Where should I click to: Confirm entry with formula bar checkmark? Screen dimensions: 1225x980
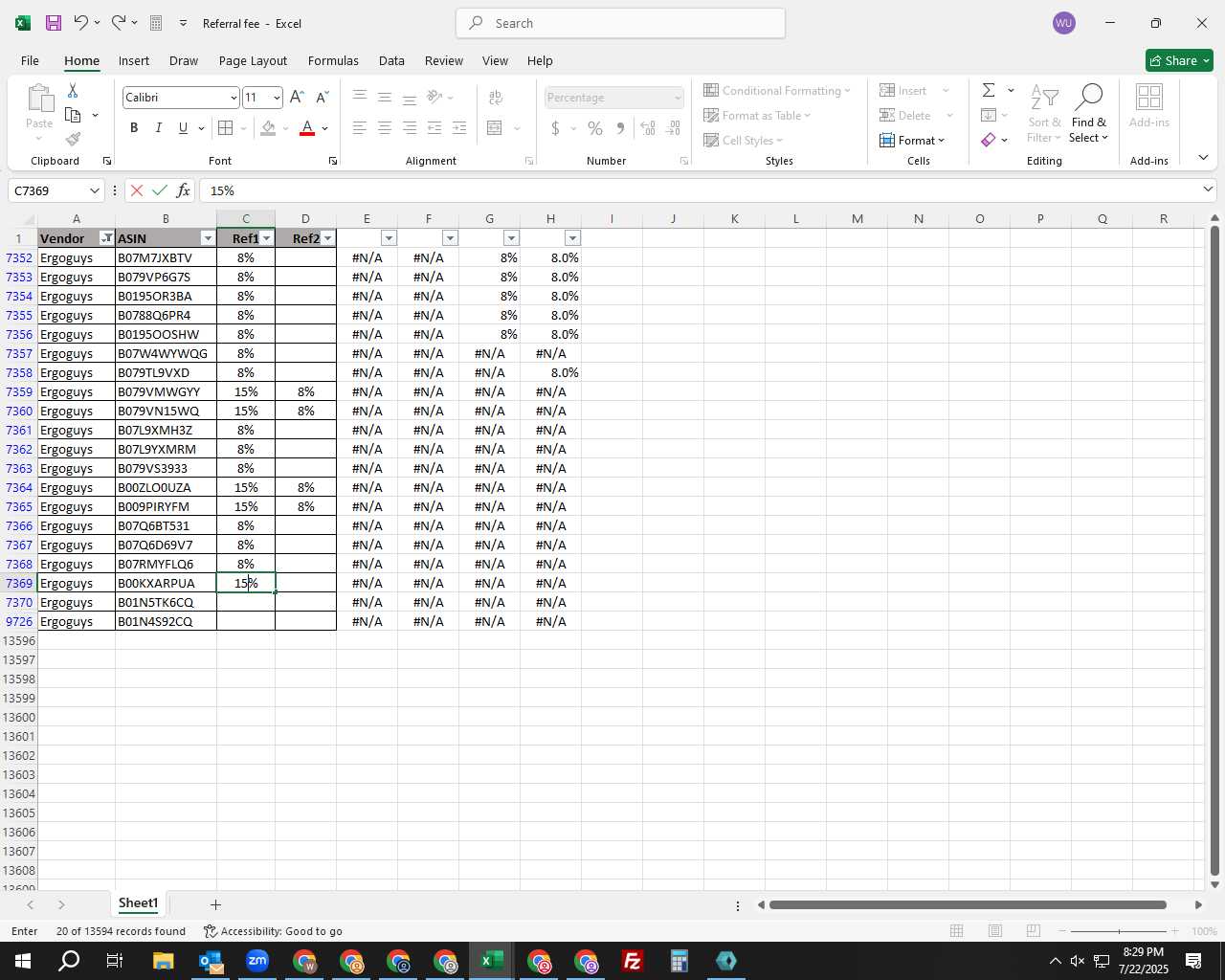pyautogui.click(x=160, y=190)
